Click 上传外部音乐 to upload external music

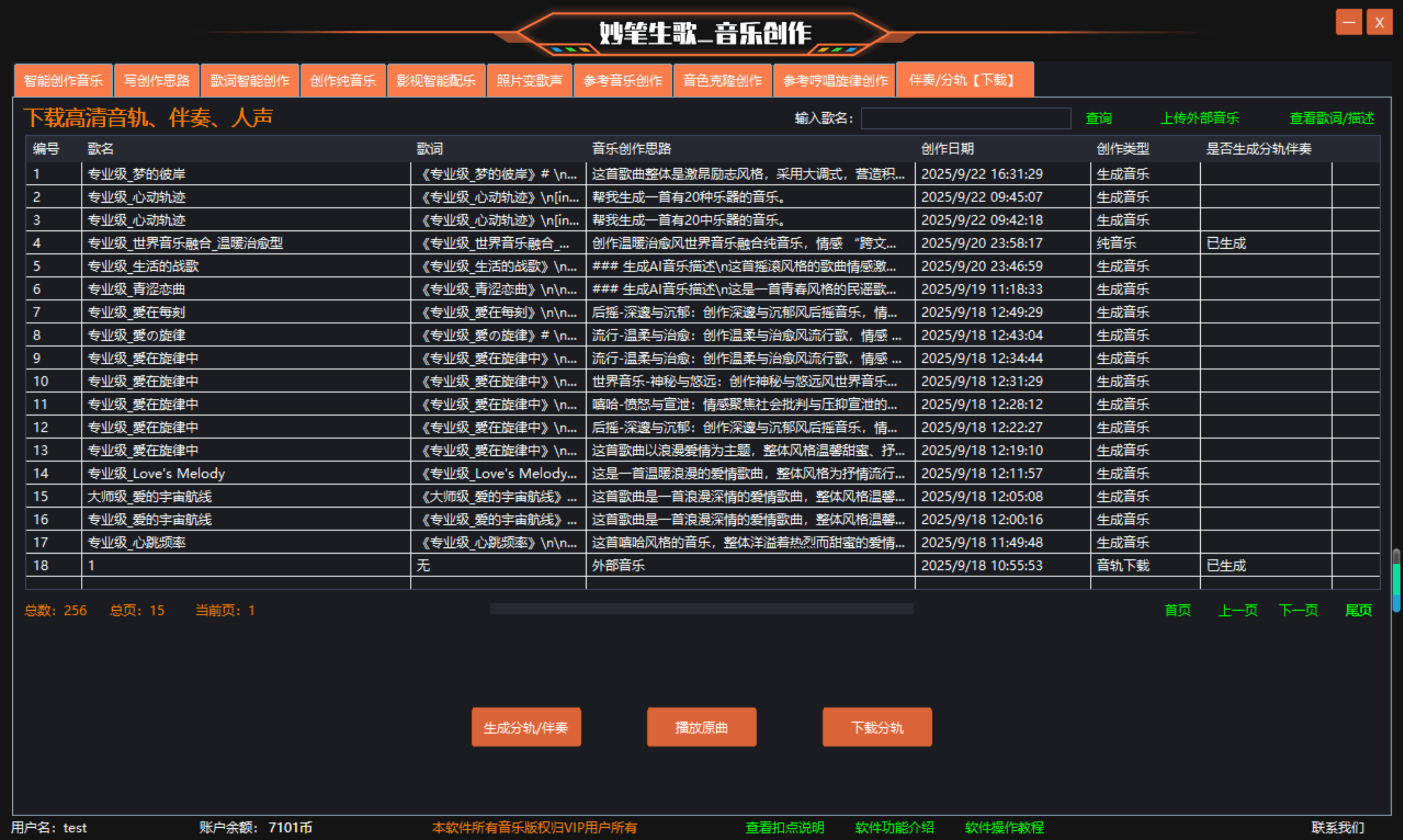(x=1199, y=118)
